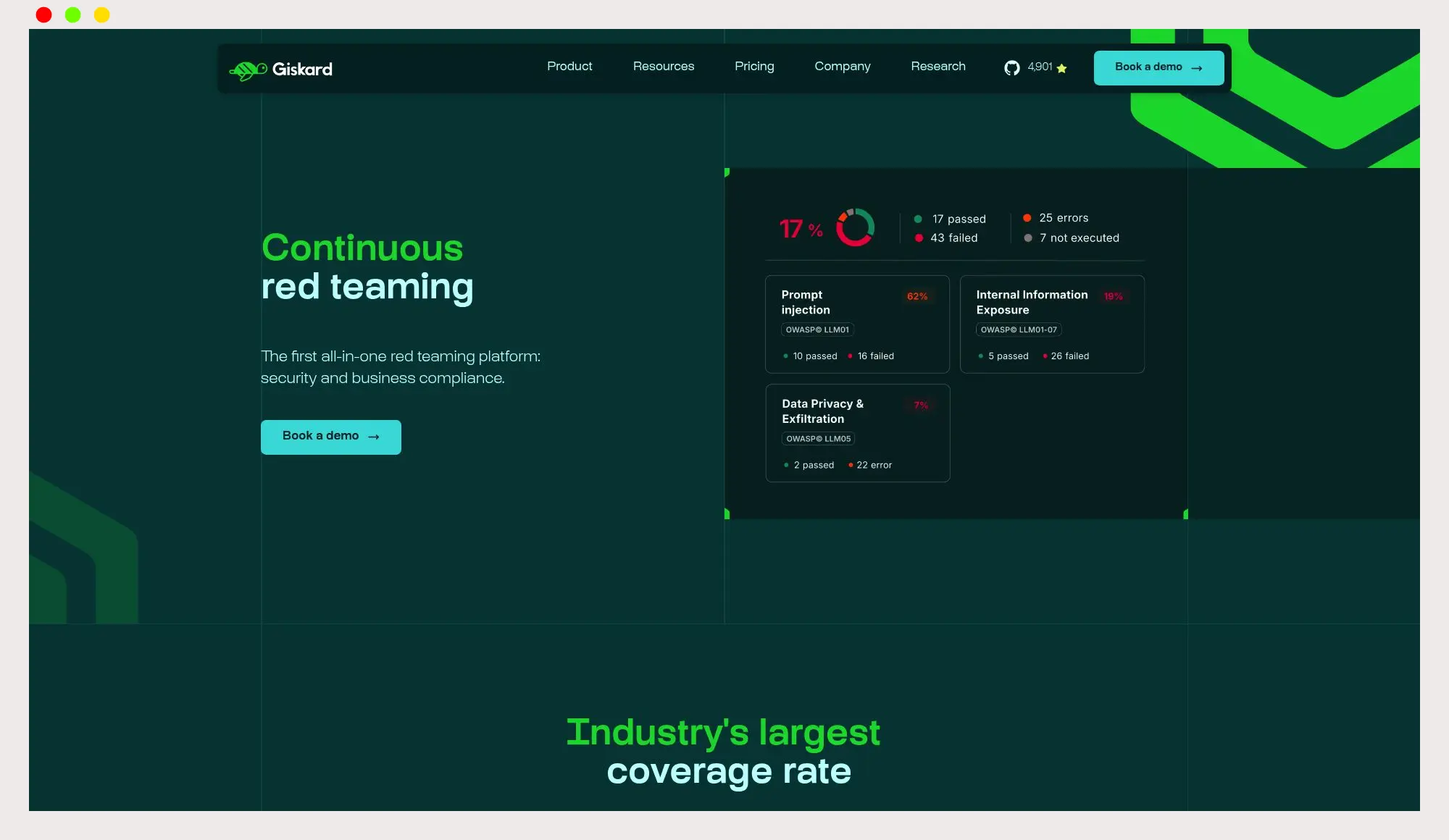Expand the Resources navigation menu
Viewport: 1449px width, 840px height.
(663, 67)
